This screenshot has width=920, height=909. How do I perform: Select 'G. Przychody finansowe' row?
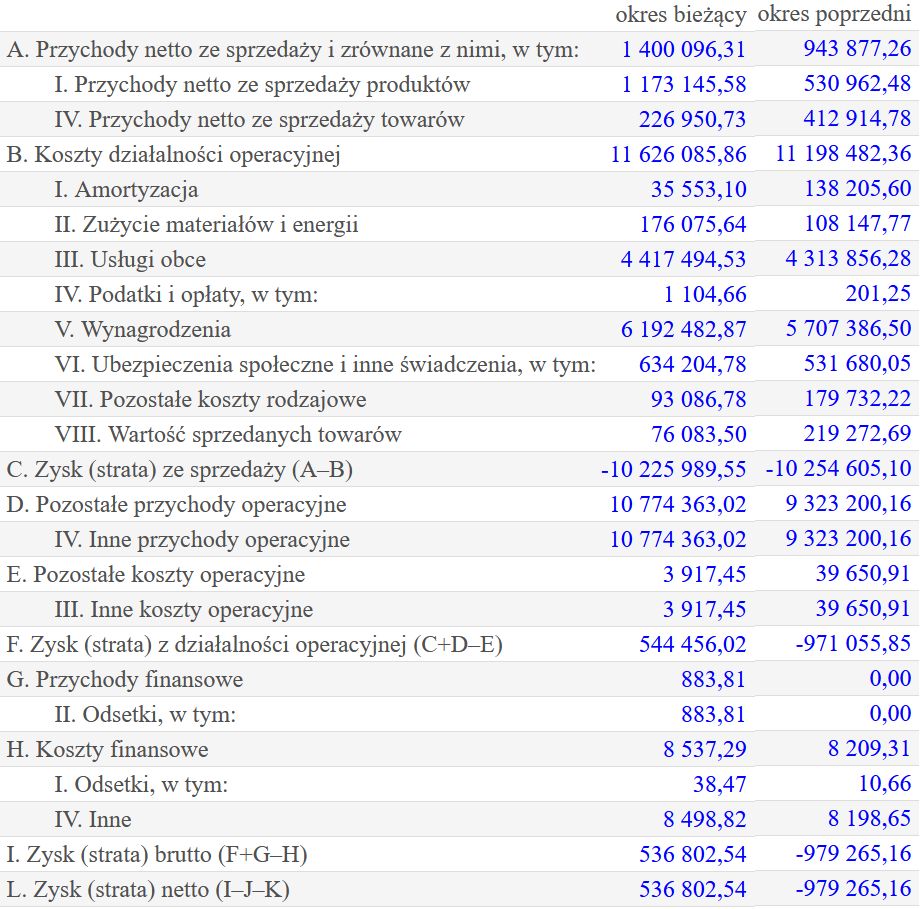click(460, 680)
